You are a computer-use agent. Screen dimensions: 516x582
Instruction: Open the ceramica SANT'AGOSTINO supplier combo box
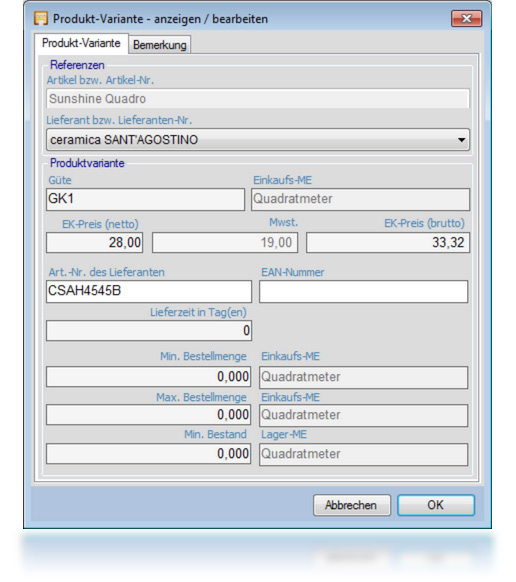[258, 140]
